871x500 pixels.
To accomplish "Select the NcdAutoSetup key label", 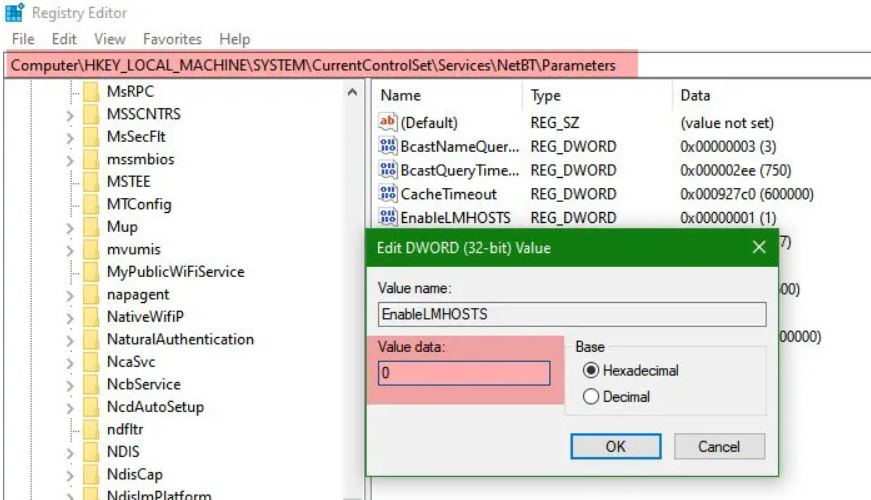I will 156,407.
